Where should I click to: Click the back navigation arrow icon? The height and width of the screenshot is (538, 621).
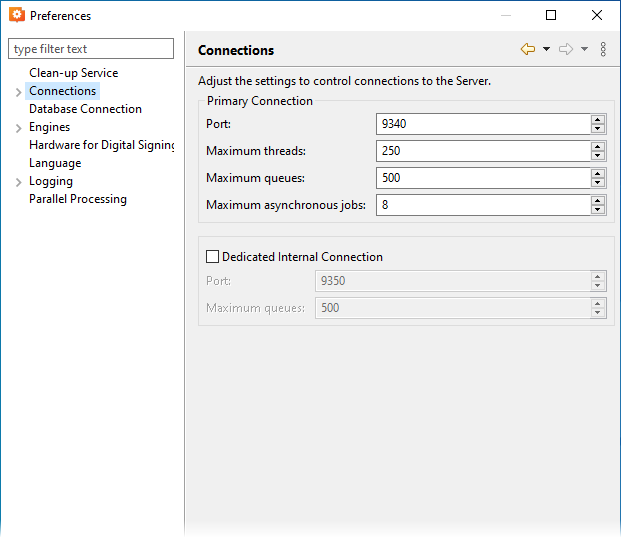(x=528, y=49)
